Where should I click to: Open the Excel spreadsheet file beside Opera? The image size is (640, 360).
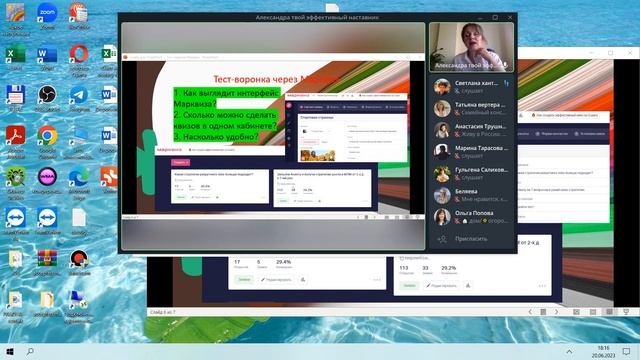pos(108,54)
